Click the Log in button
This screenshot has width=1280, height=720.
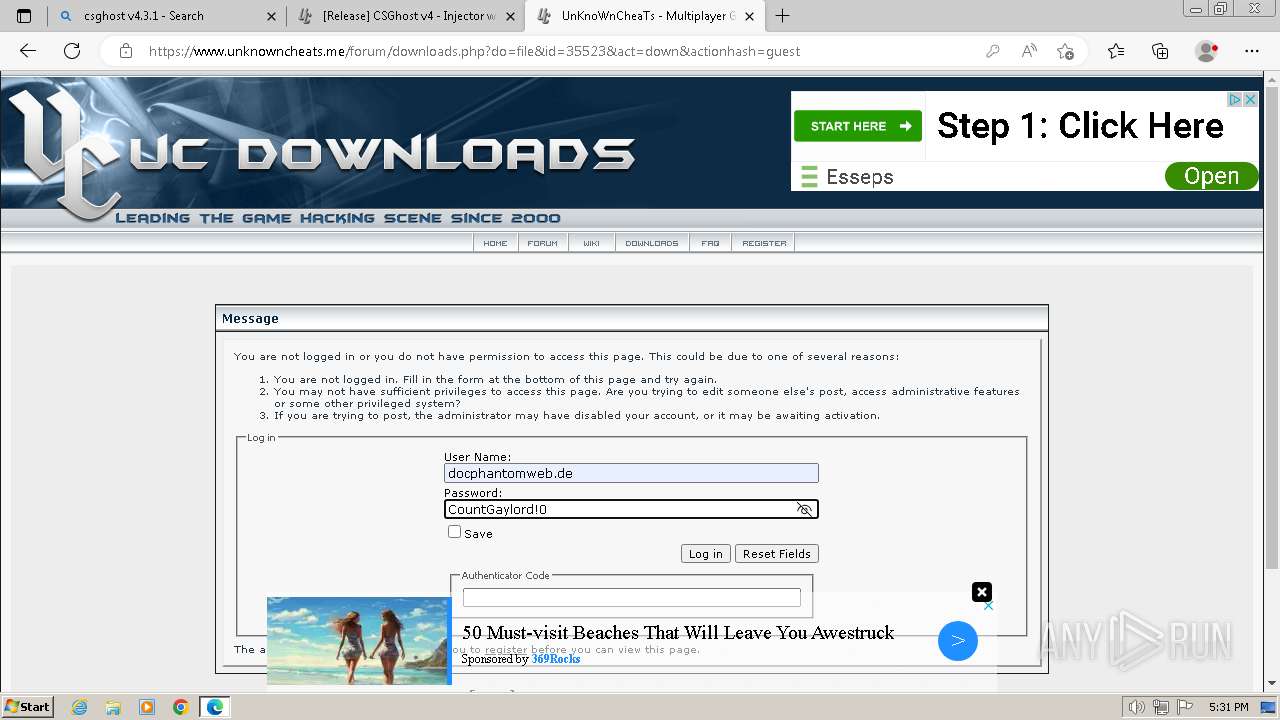pyautogui.click(x=705, y=554)
